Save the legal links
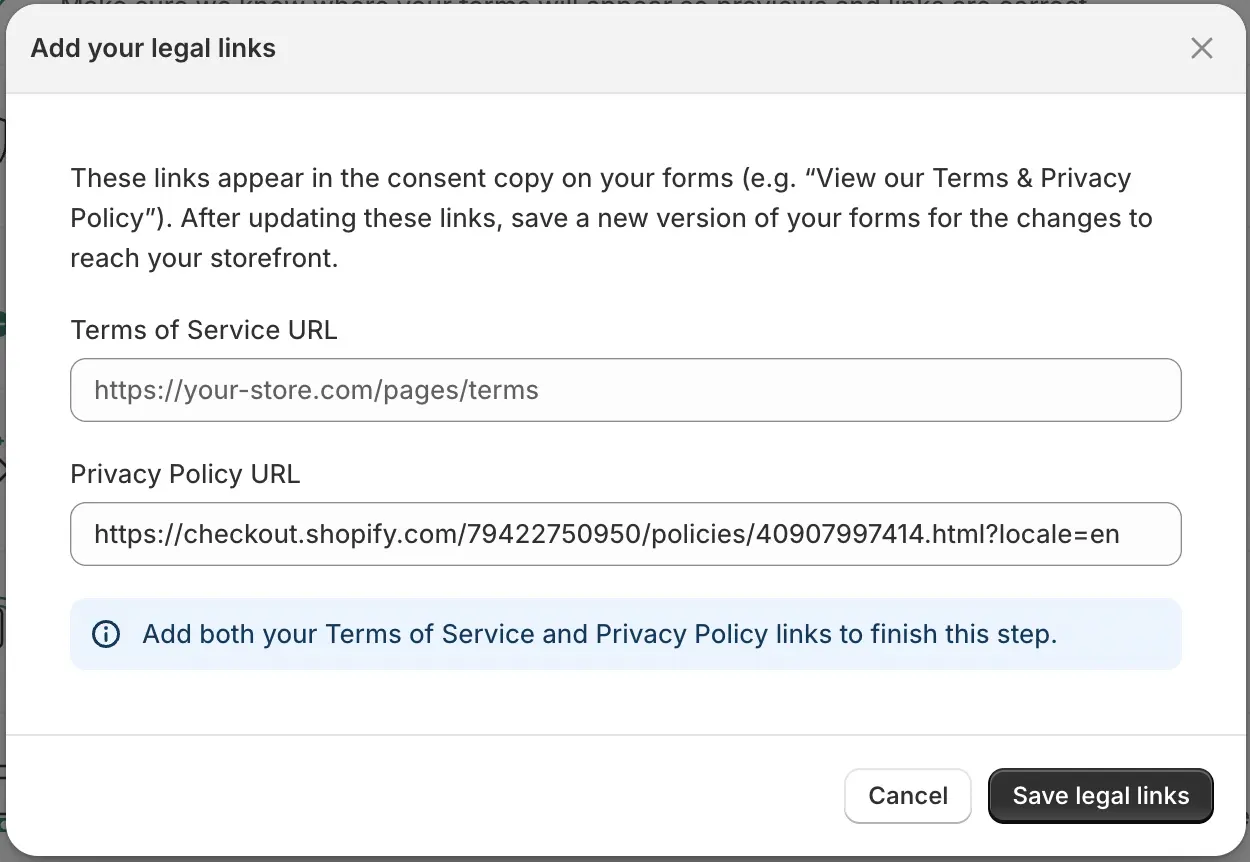 (1100, 796)
